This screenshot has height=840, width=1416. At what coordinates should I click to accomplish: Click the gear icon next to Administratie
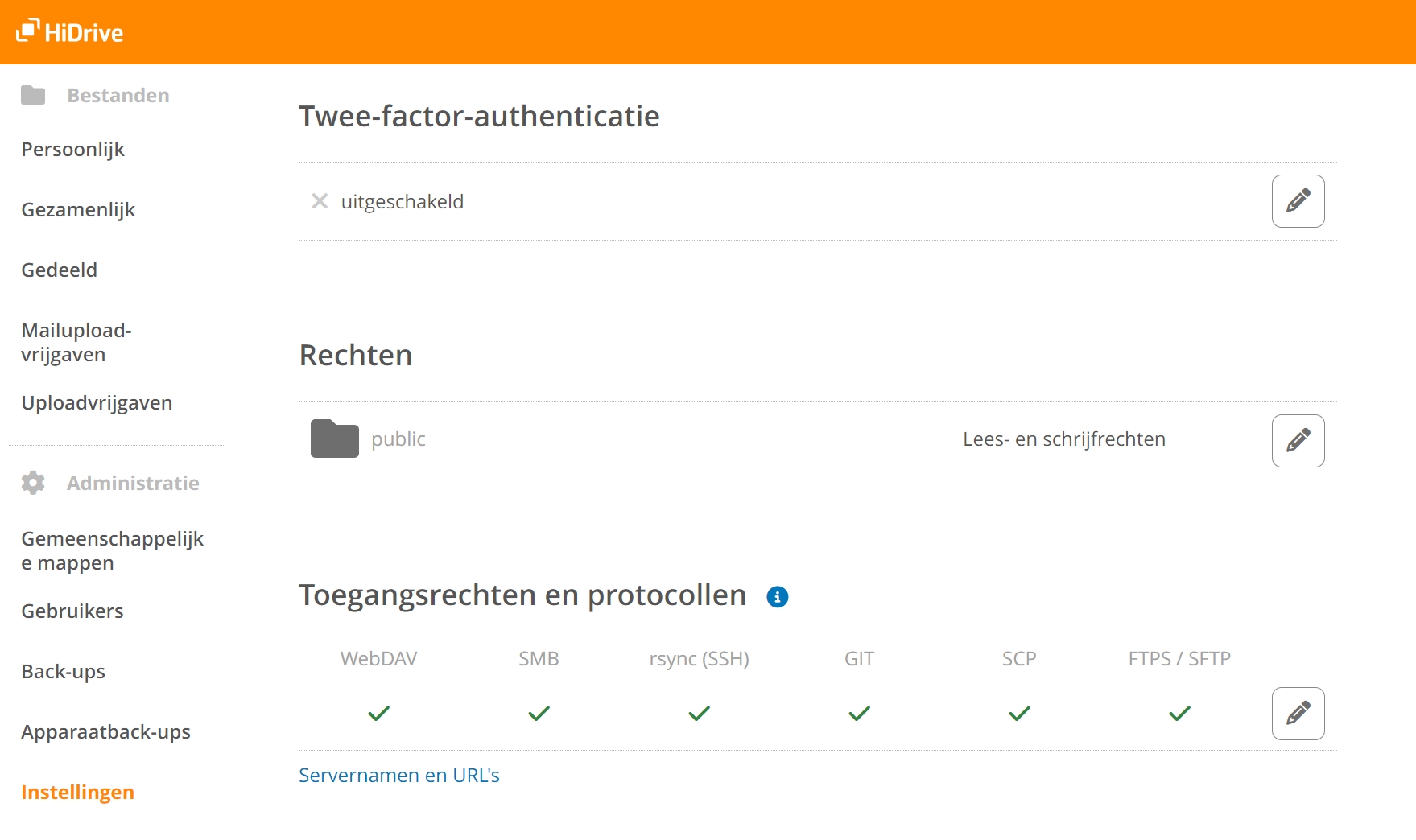32,483
